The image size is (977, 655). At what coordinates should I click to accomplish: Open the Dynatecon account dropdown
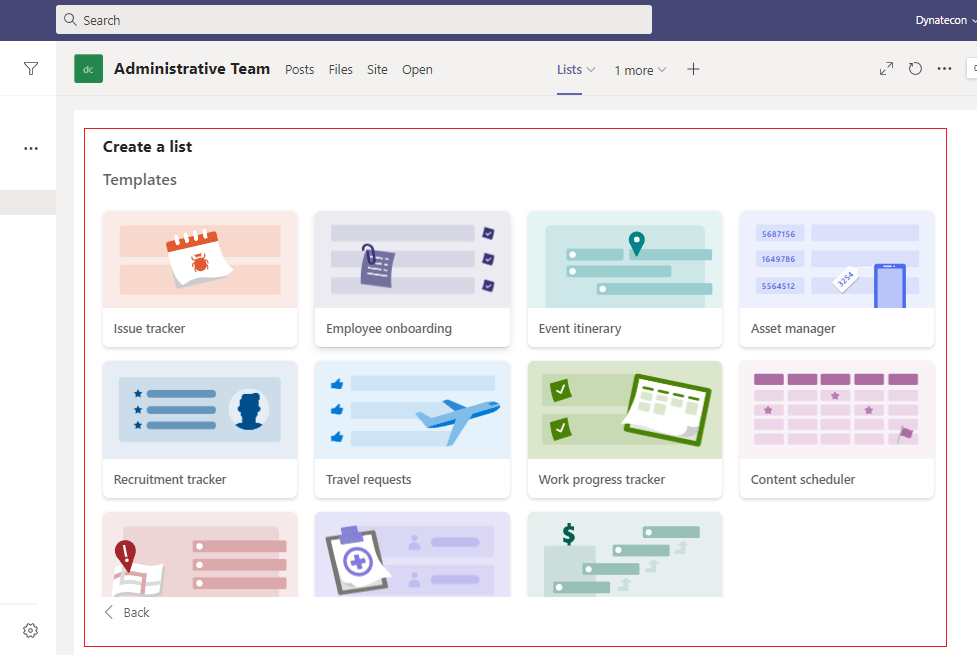[945, 20]
